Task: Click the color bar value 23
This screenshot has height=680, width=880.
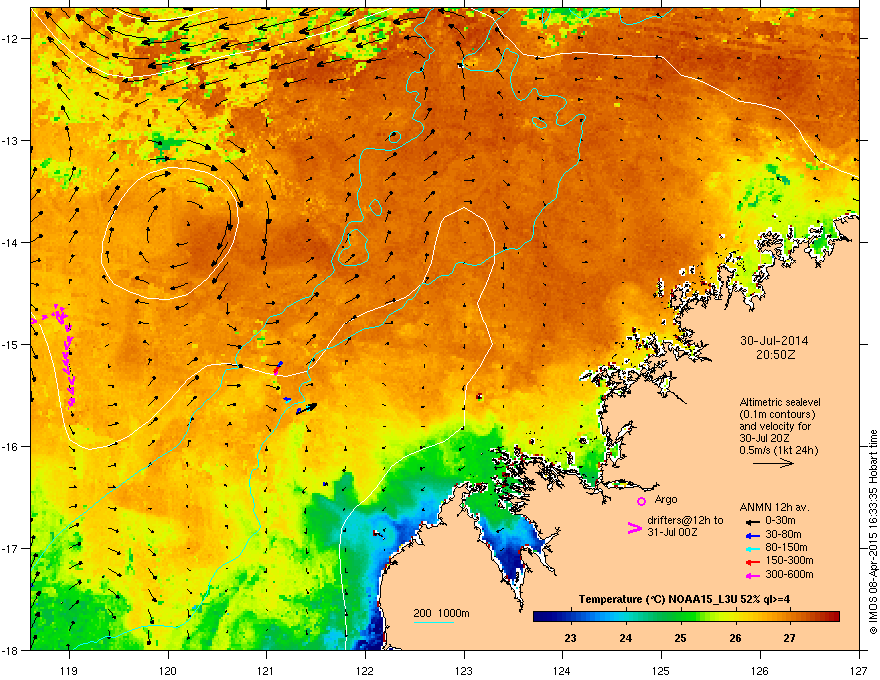Action: pos(570,638)
